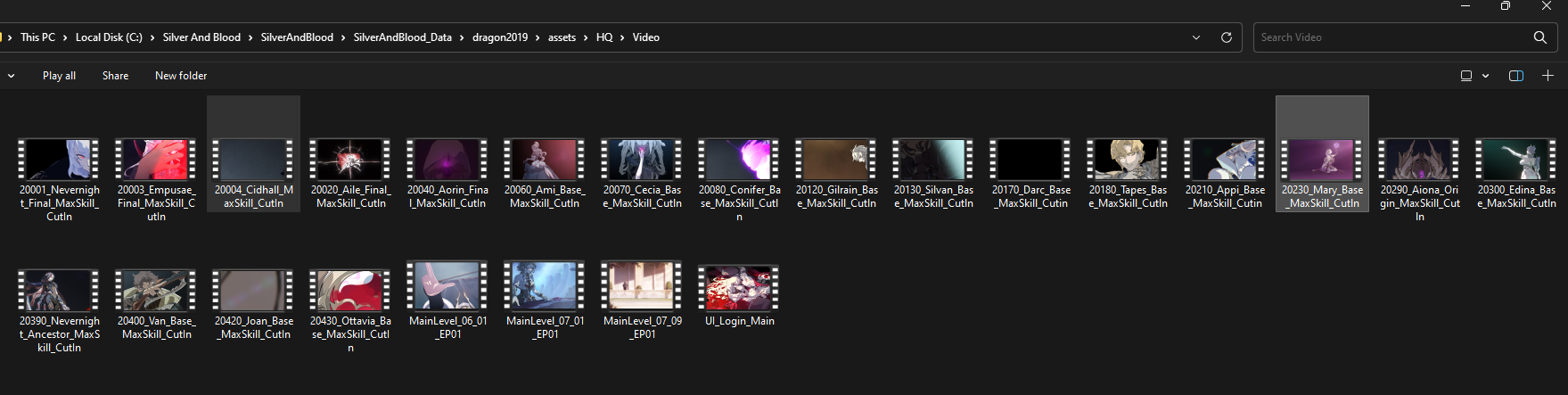Go to assets folder breadcrumb
The image size is (1568, 395).
562,37
